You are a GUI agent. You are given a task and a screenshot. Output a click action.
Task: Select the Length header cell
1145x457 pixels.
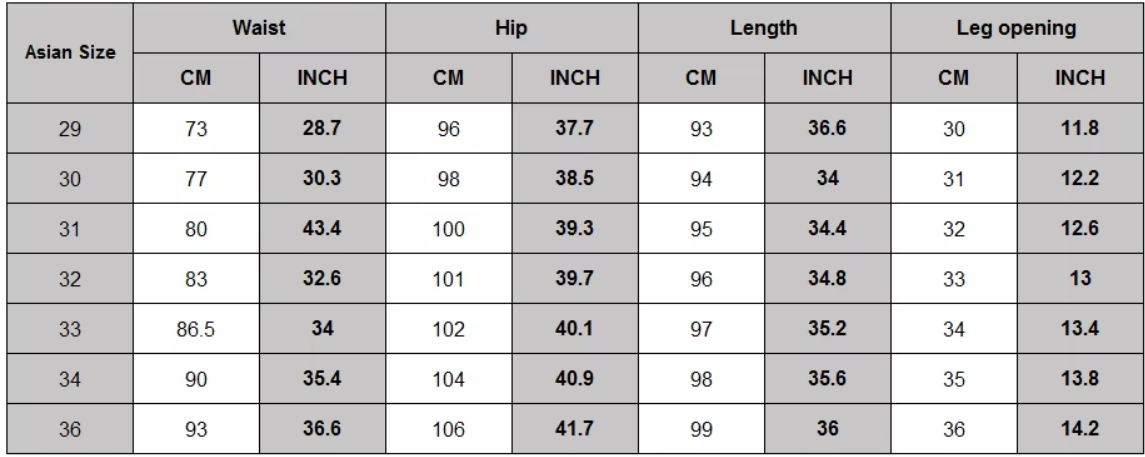(x=763, y=28)
